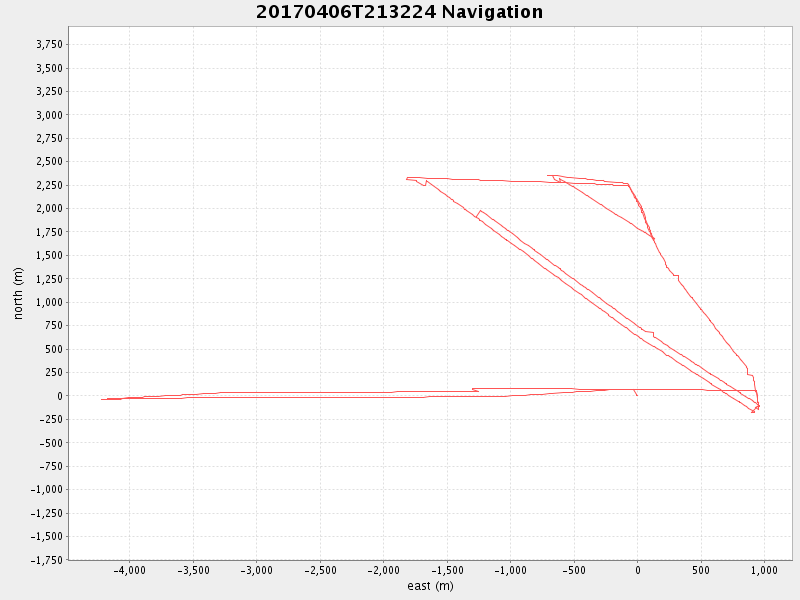Click the 500 tick label on east axis
Viewport: 800px width, 600px height.
pyautogui.click(x=700, y=571)
